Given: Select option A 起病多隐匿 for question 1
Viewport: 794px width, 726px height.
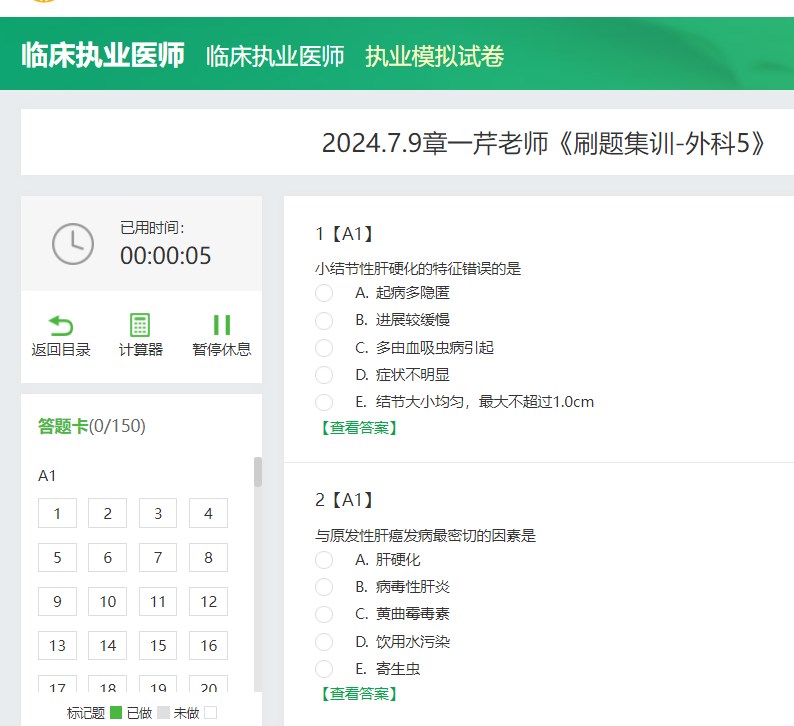Looking at the screenshot, I should coord(324,293).
